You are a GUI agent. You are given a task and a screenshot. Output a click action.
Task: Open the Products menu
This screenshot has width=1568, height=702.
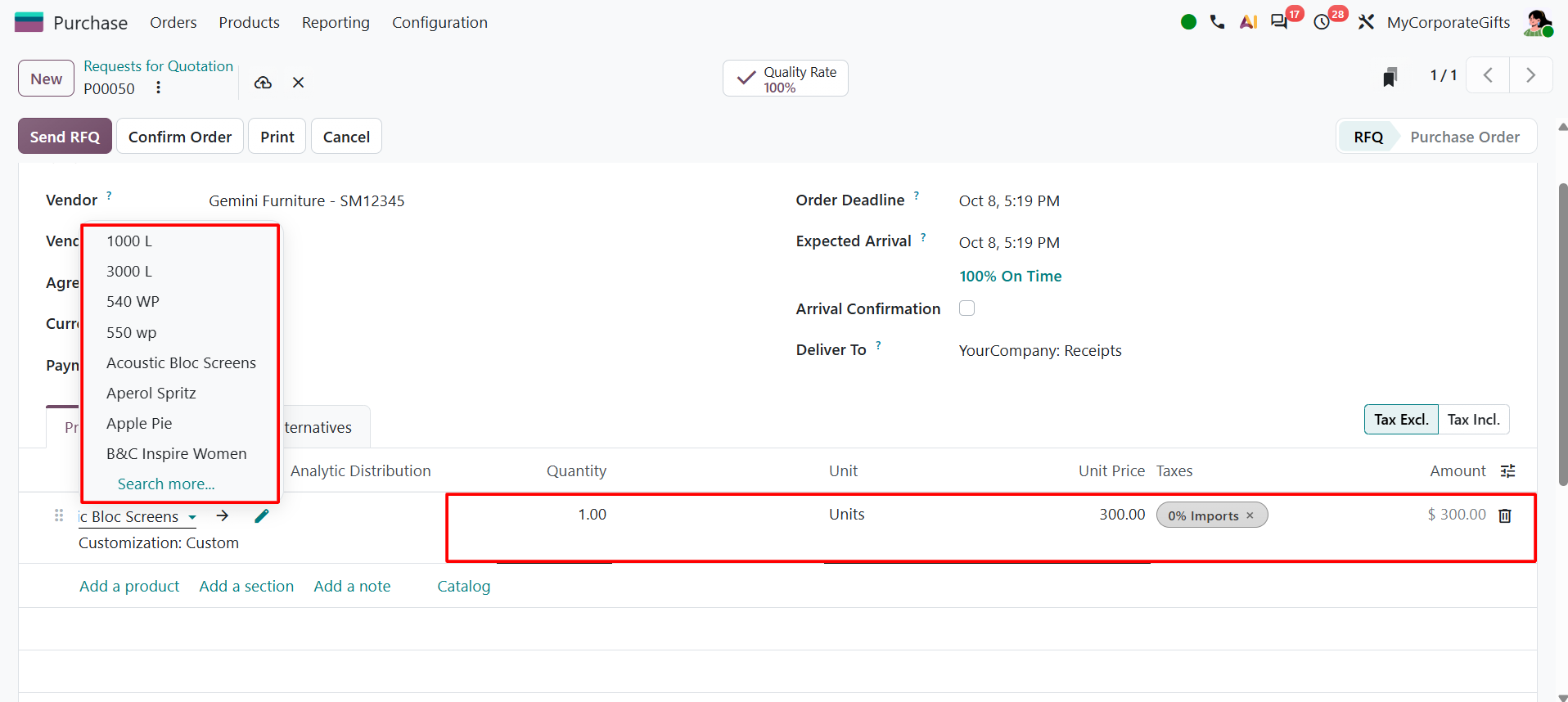[x=250, y=22]
